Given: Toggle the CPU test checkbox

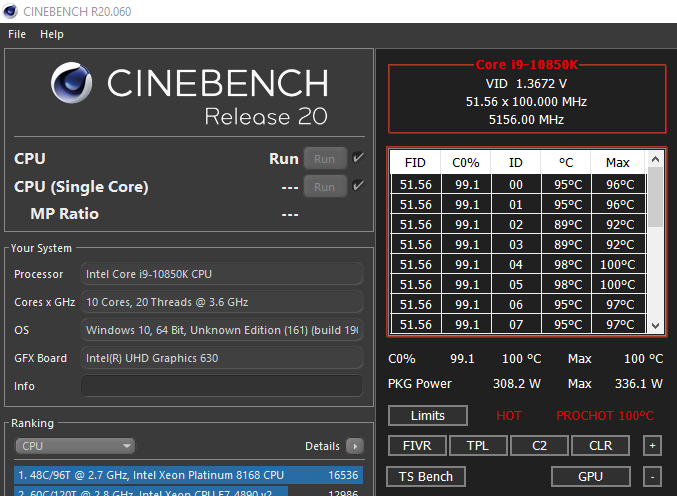Looking at the screenshot, I should tap(358, 158).
